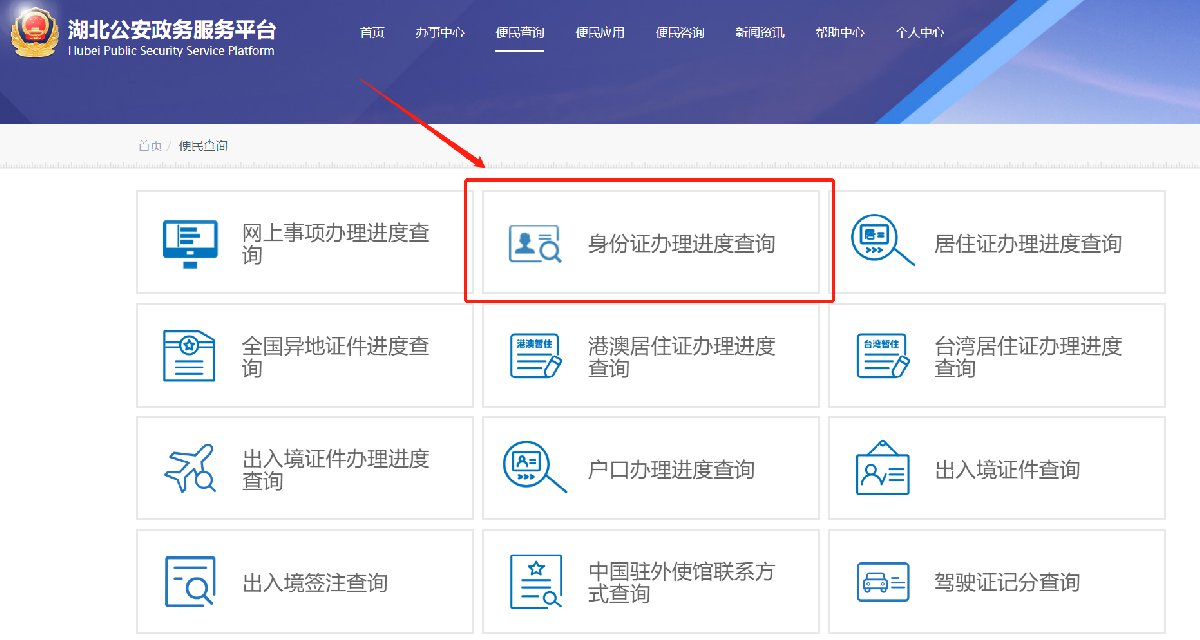Click the 便民查询 breadcrumb text
1200x640 pixels.
tap(203, 146)
